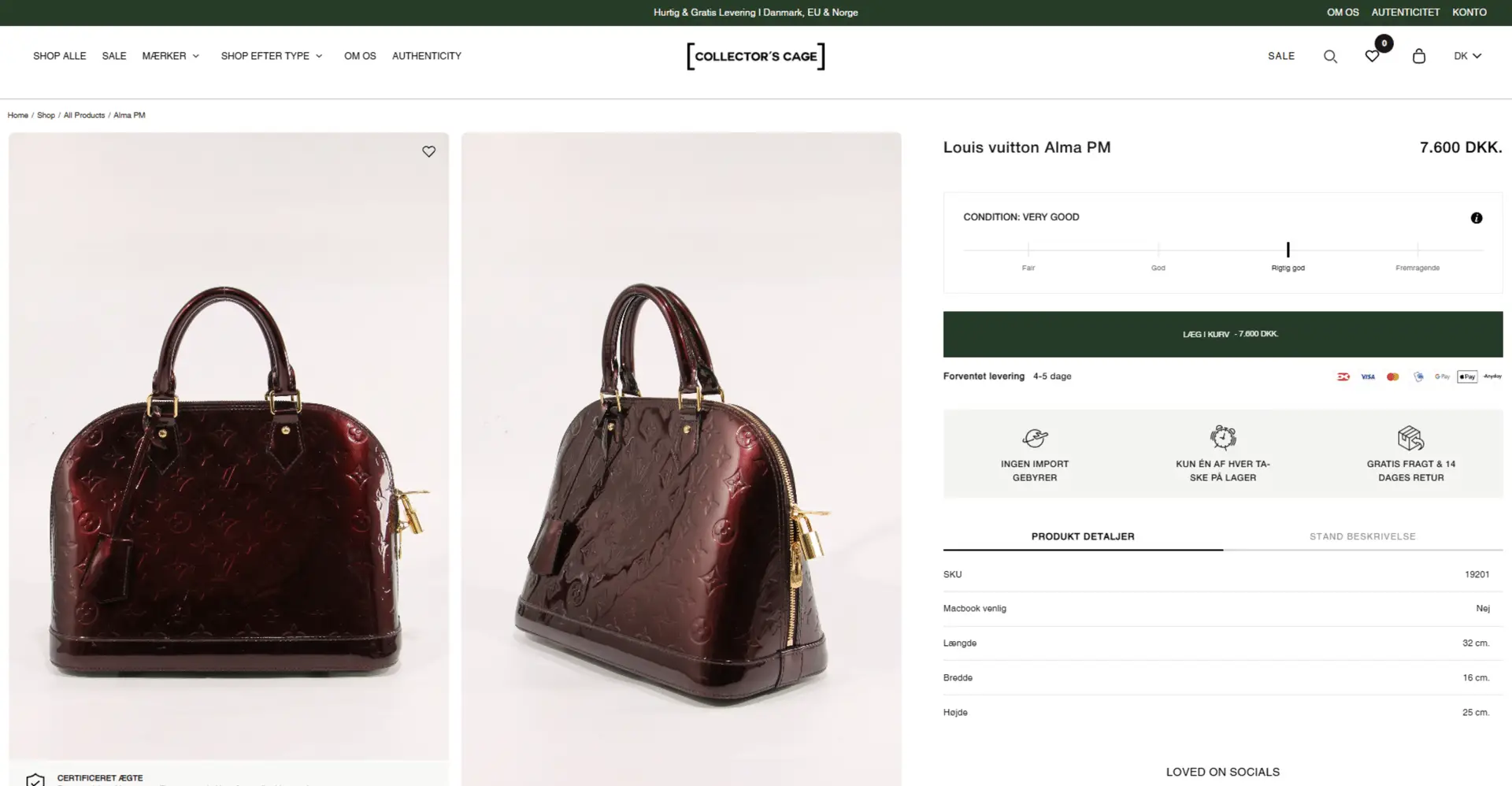This screenshot has width=1512, height=786.
Task: Open the side-view handbag image
Action: [681, 457]
